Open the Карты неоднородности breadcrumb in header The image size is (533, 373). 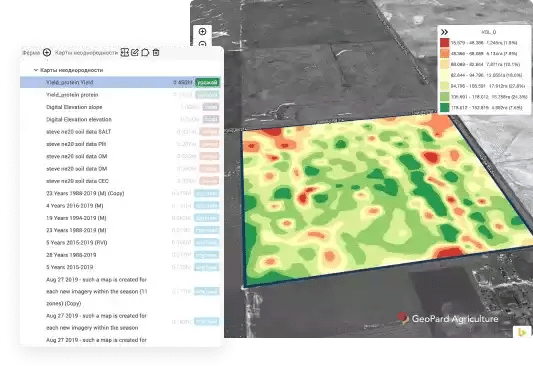pyautogui.click(x=86, y=53)
